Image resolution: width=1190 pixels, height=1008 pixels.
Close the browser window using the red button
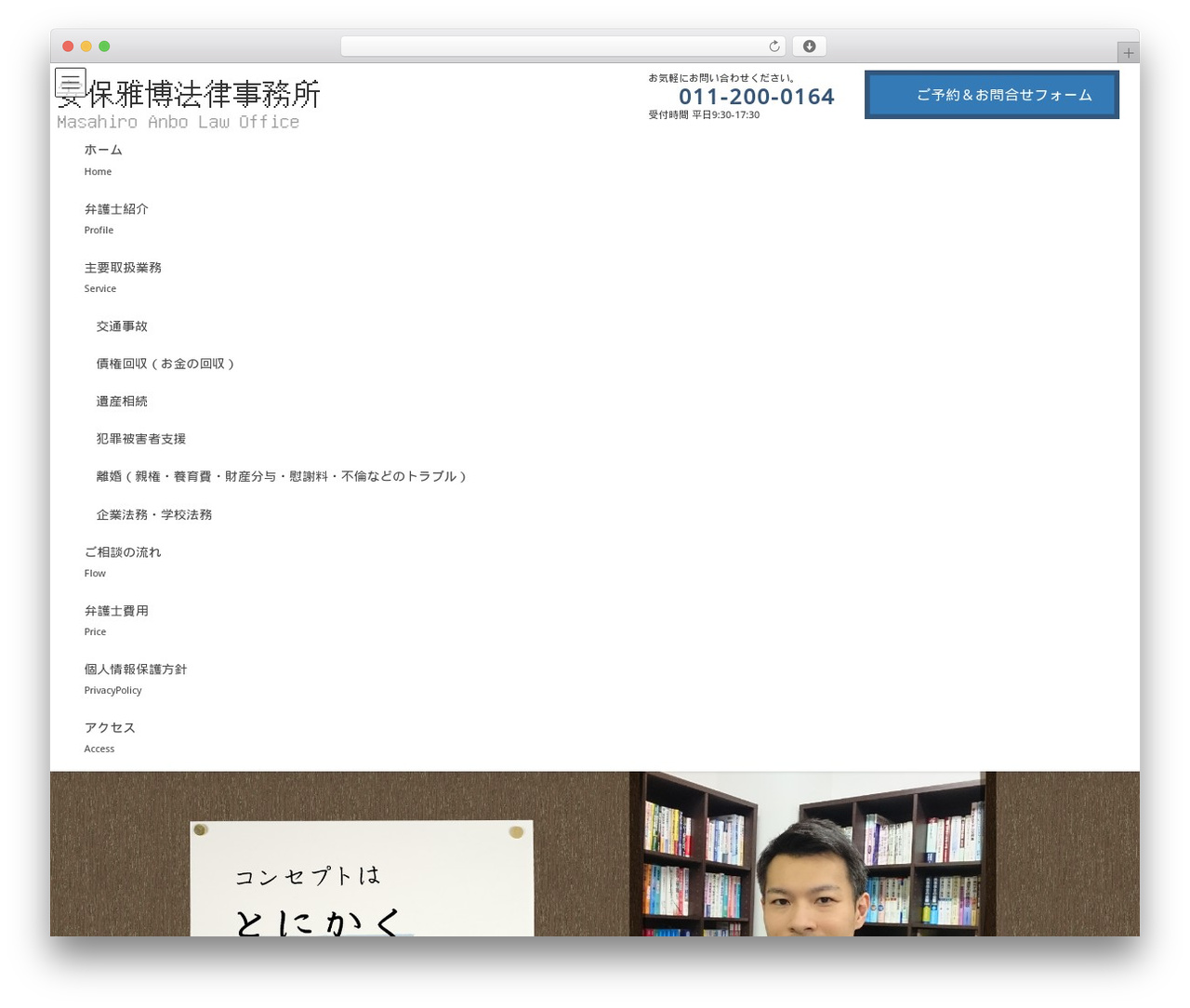click(68, 46)
